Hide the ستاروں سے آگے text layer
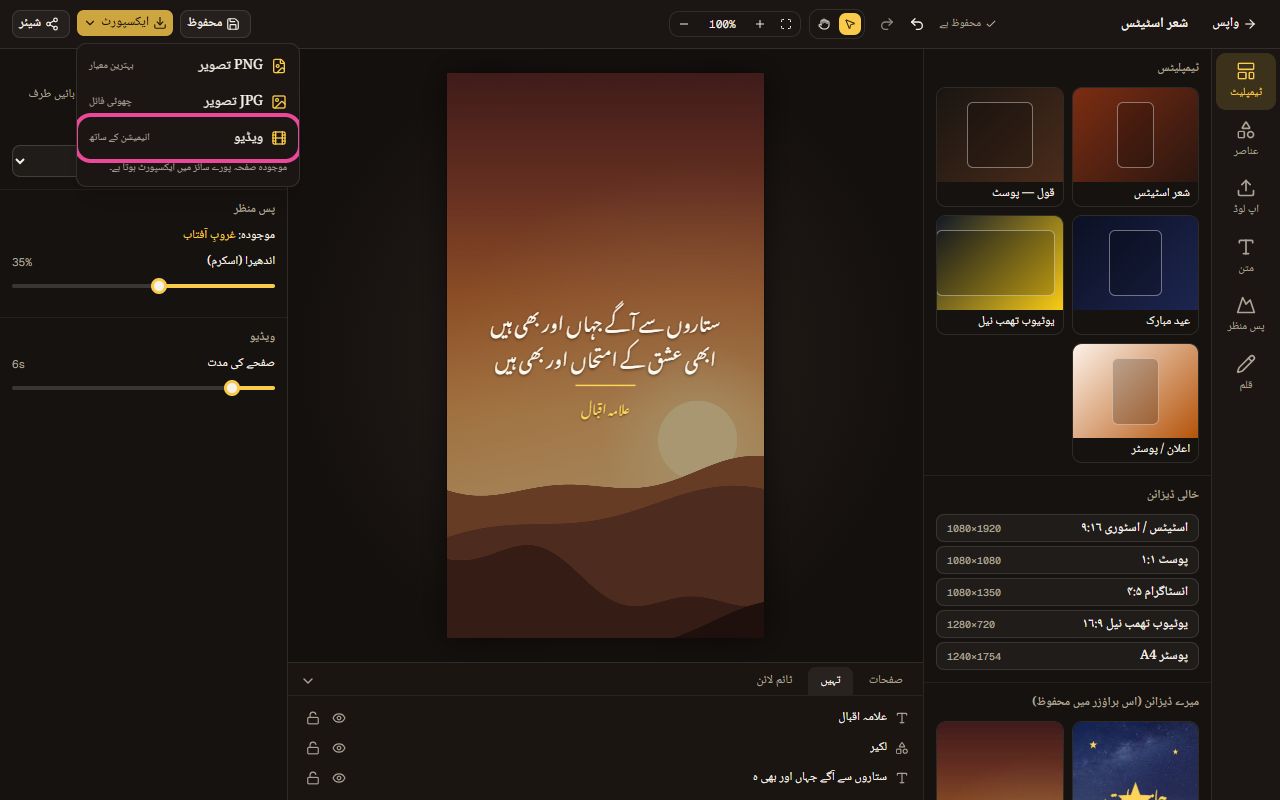The height and width of the screenshot is (800, 1280). (x=339, y=778)
